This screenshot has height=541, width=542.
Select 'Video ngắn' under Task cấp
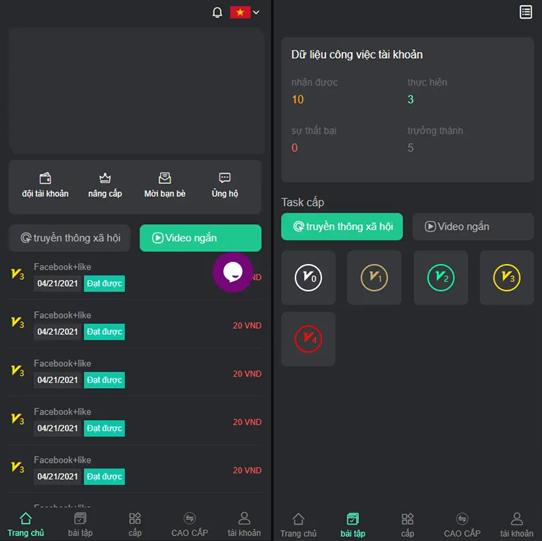473,226
